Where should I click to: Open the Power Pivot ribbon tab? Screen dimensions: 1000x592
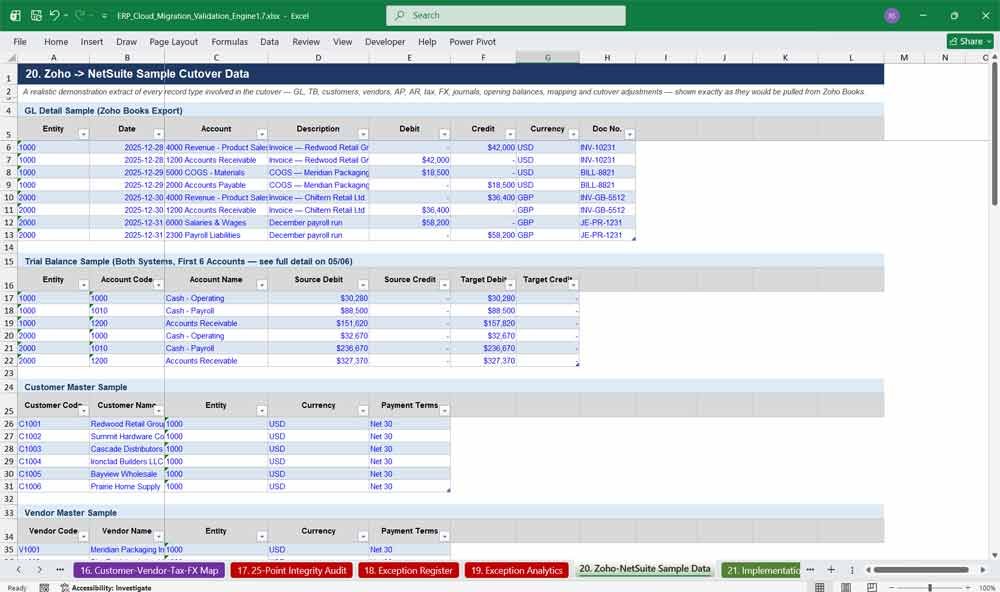[x=473, y=41]
